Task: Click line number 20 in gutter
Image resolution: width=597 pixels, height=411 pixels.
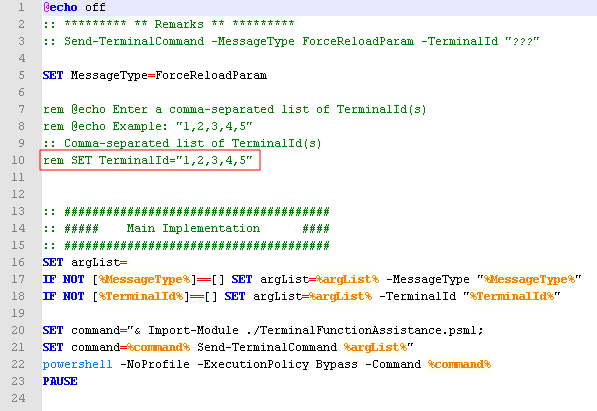Action: click(18, 330)
